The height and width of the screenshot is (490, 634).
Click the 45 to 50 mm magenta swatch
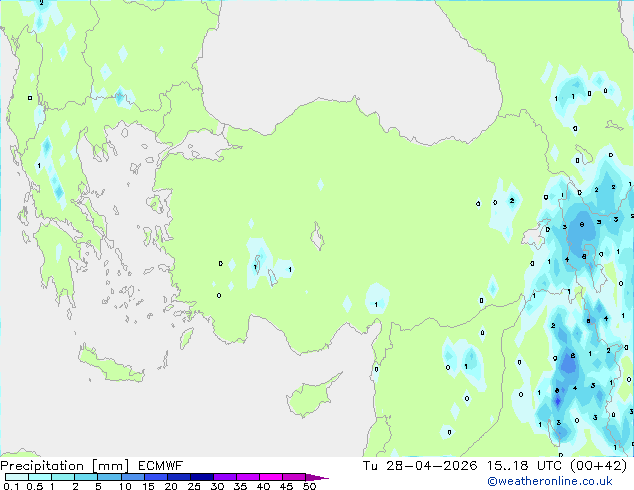(294, 477)
